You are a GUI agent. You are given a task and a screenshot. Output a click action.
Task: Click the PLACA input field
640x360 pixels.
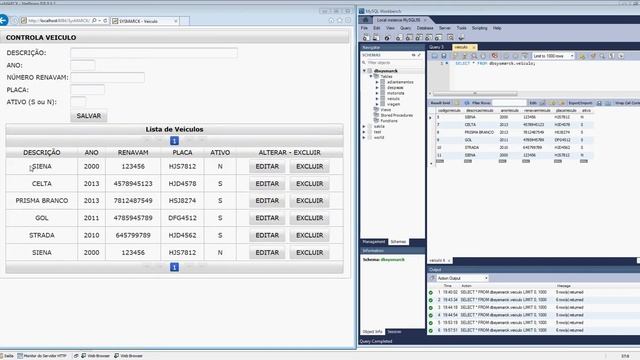tap(88, 90)
